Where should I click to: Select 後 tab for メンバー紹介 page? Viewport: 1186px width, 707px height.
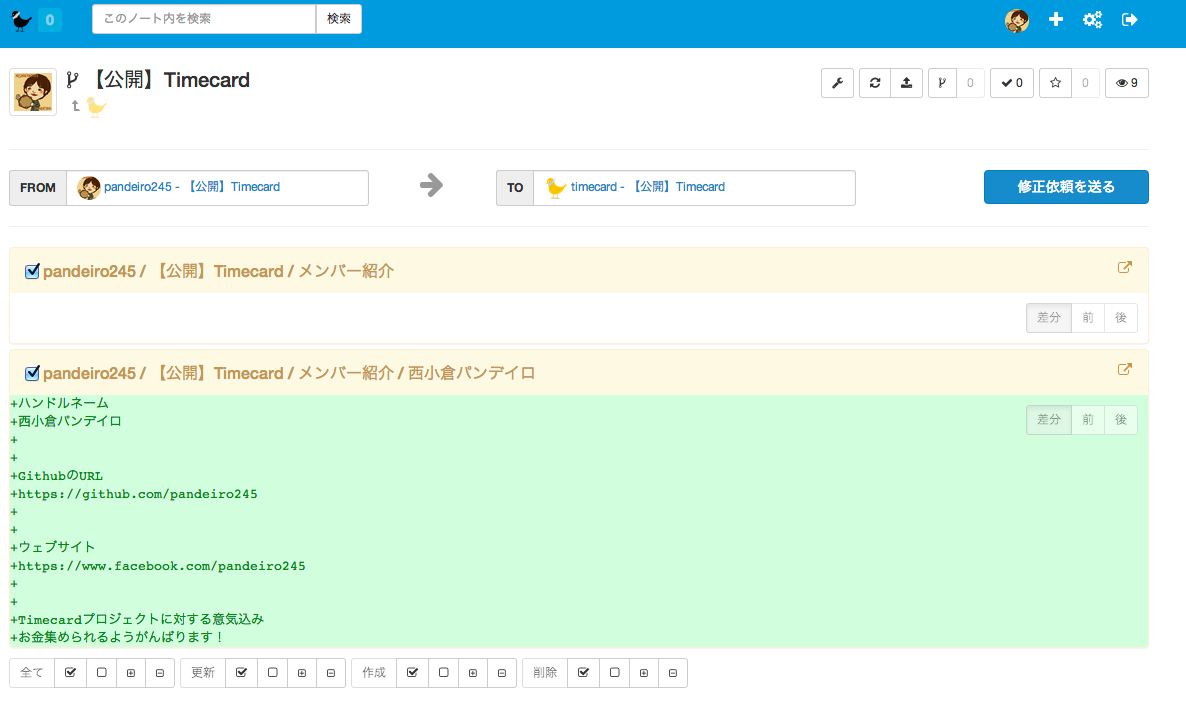1121,318
